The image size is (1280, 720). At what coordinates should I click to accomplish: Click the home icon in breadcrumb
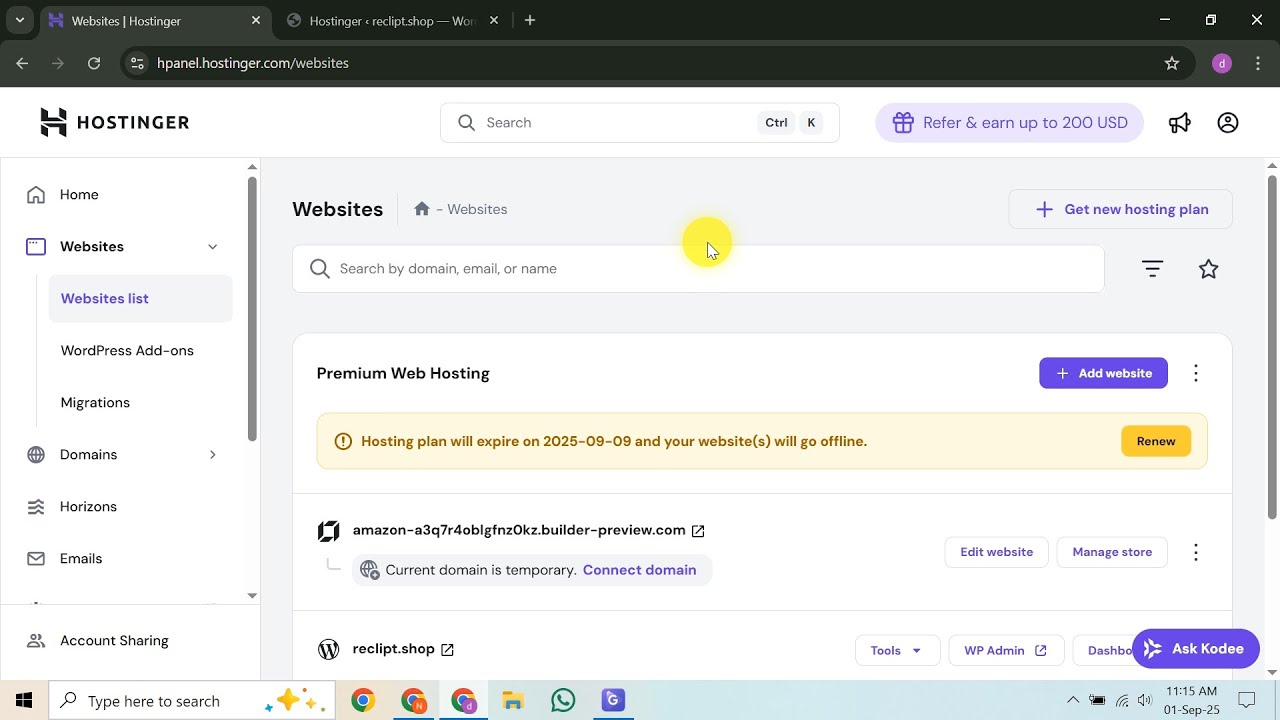tap(422, 209)
